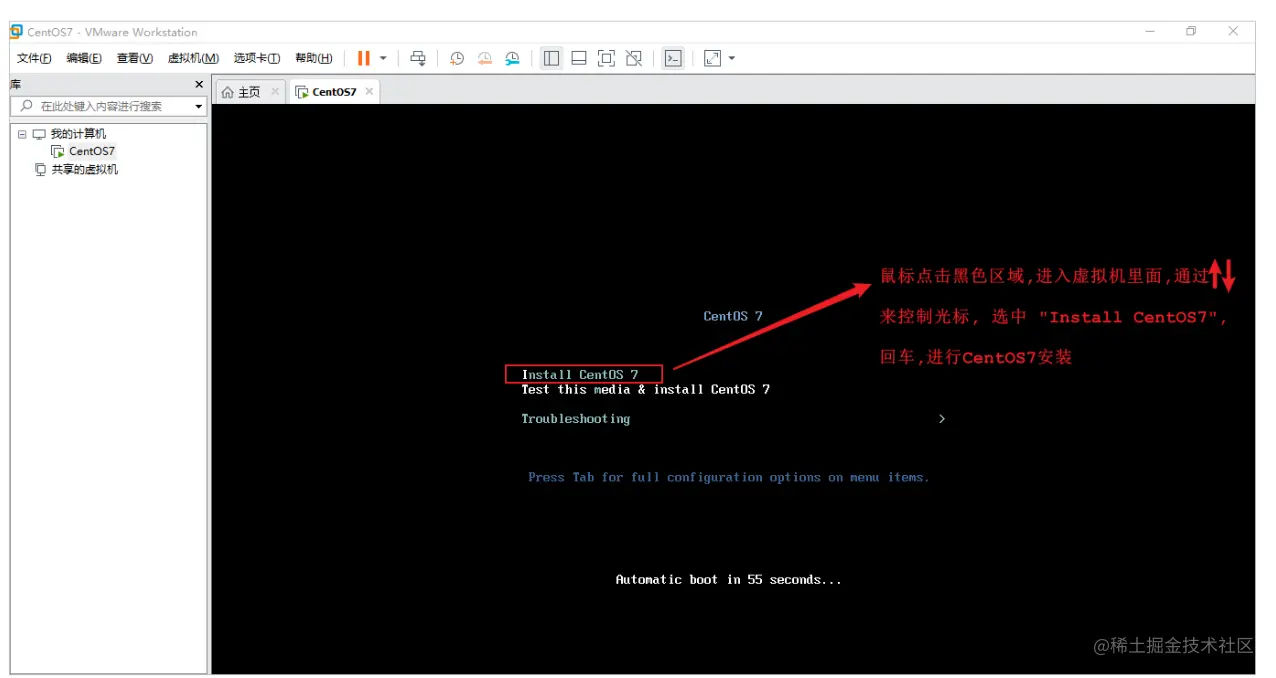
Task: Switch to the CentOS7 tab
Action: (334, 92)
